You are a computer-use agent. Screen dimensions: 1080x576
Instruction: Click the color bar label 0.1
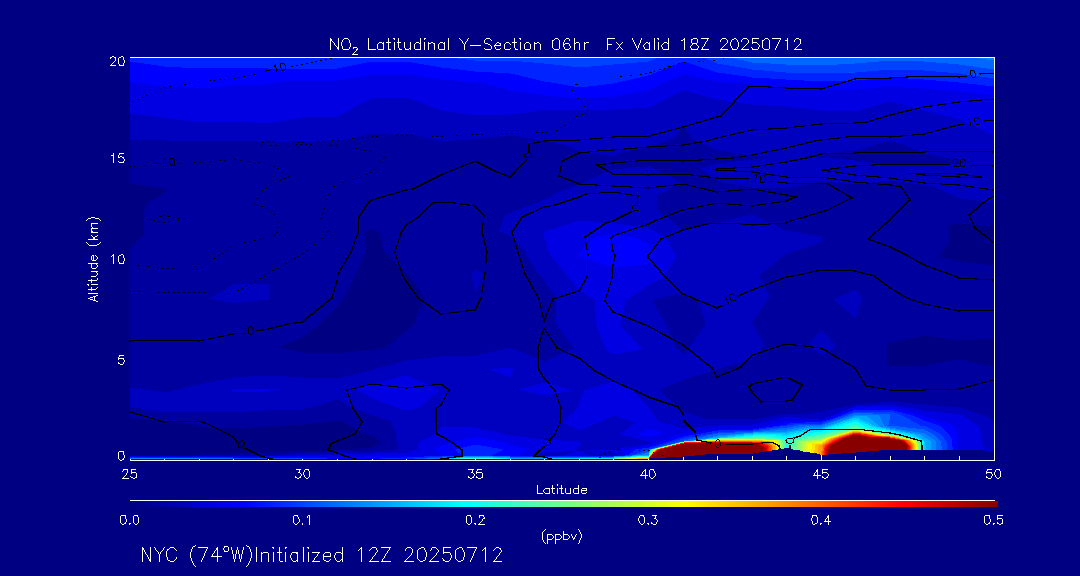pyautogui.click(x=302, y=521)
